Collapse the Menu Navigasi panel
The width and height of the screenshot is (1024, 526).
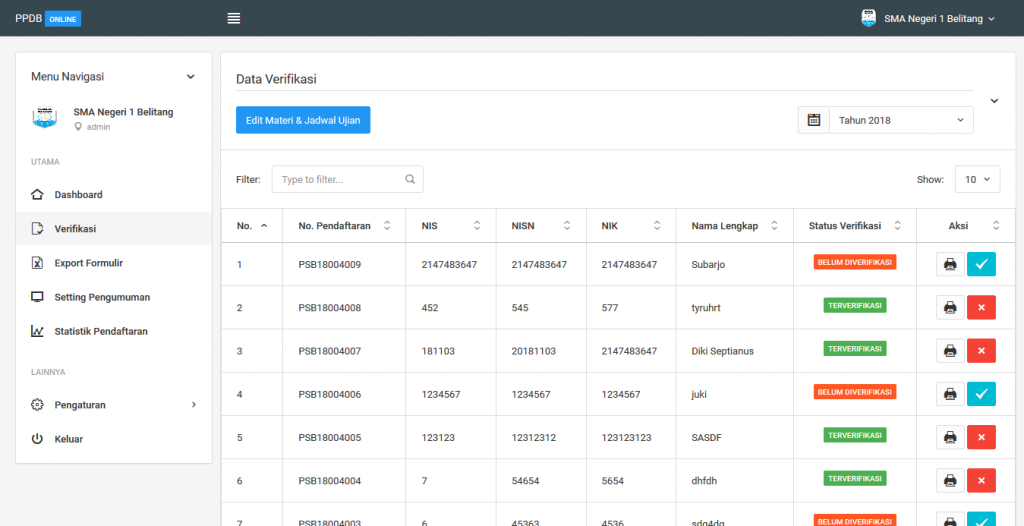coord(191,77)
